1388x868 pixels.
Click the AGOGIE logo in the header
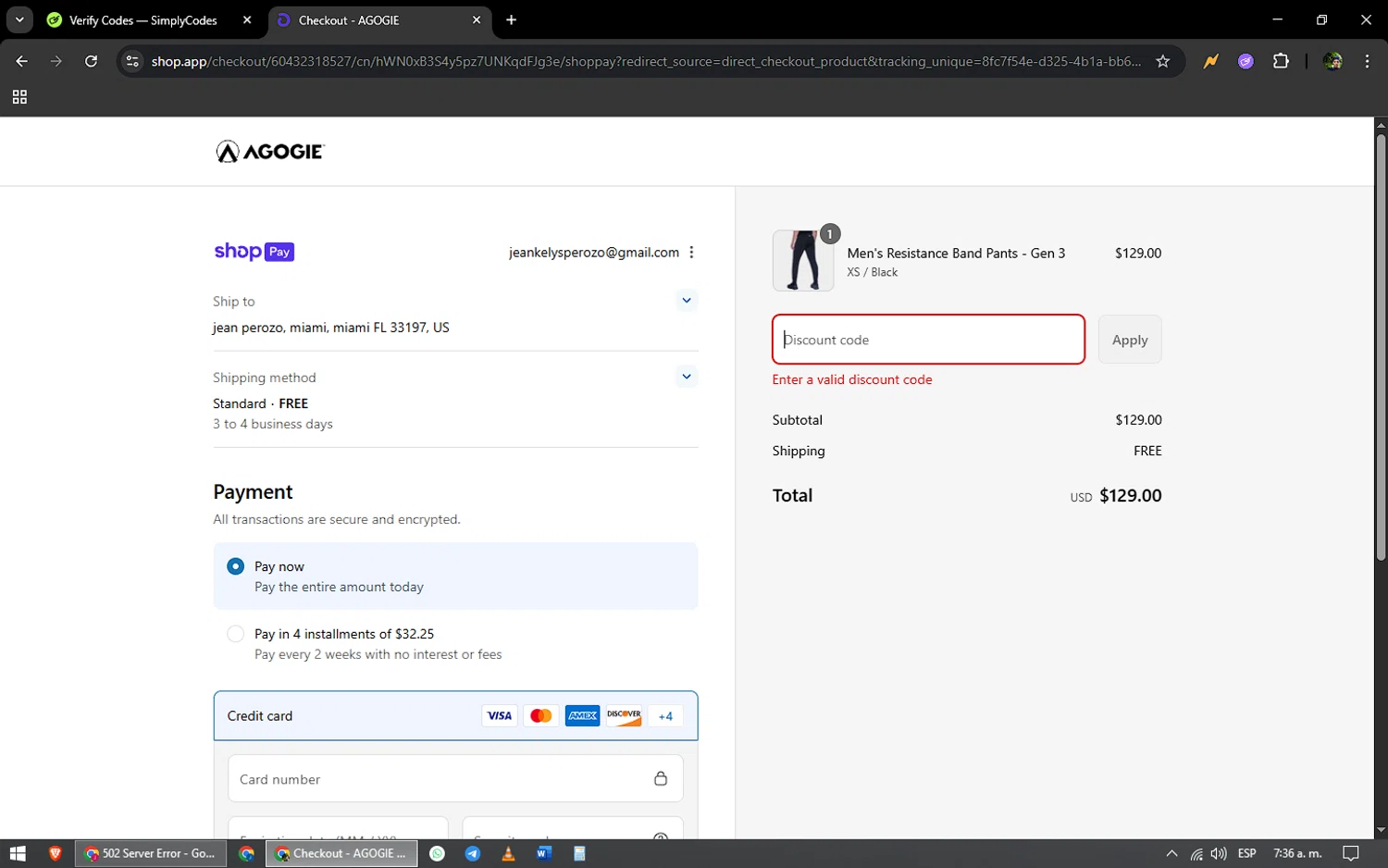pyautogui.click(x=270, y=152)
